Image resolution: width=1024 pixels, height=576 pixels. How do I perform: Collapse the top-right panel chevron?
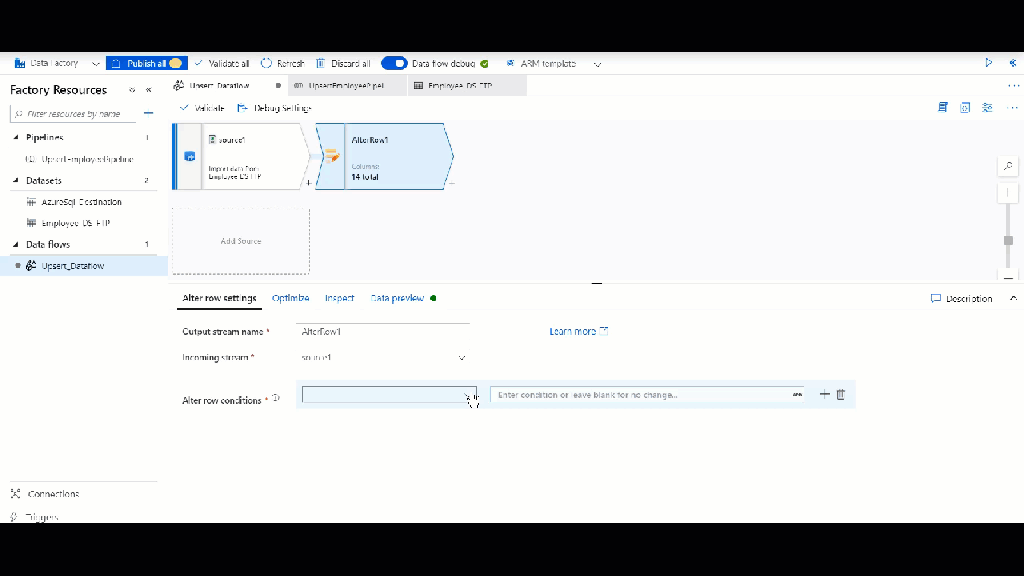(1013, 63)
